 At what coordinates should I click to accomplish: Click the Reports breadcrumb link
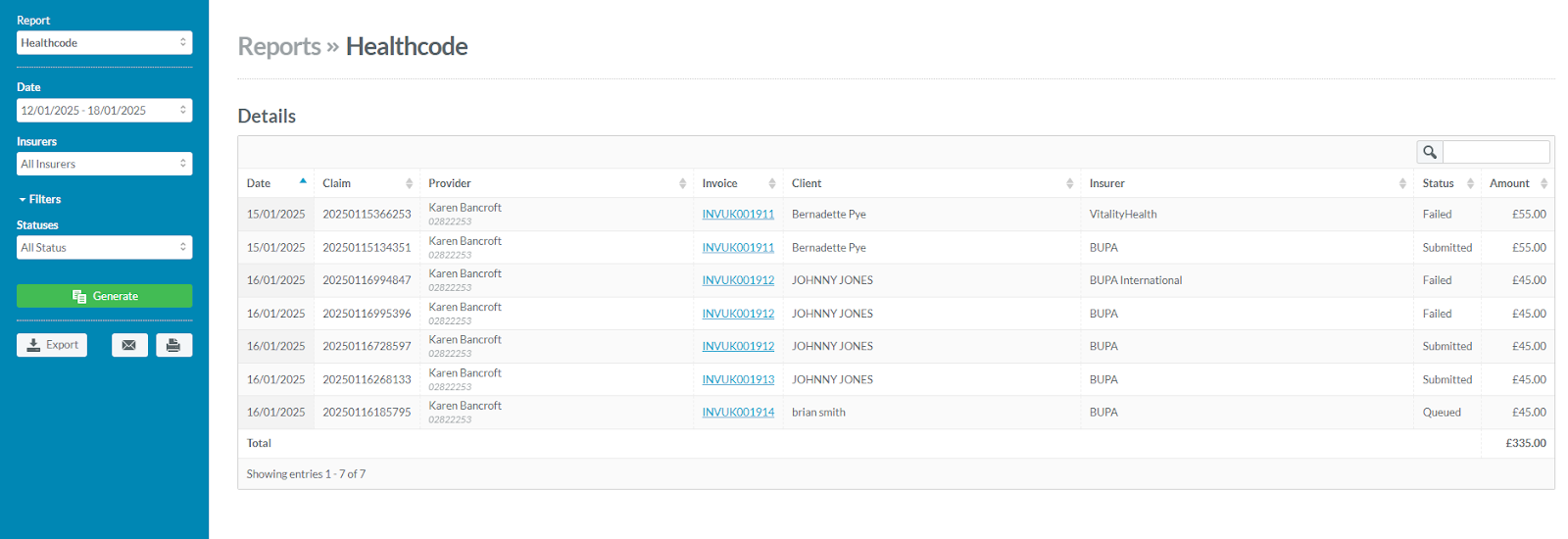point(279,47)
